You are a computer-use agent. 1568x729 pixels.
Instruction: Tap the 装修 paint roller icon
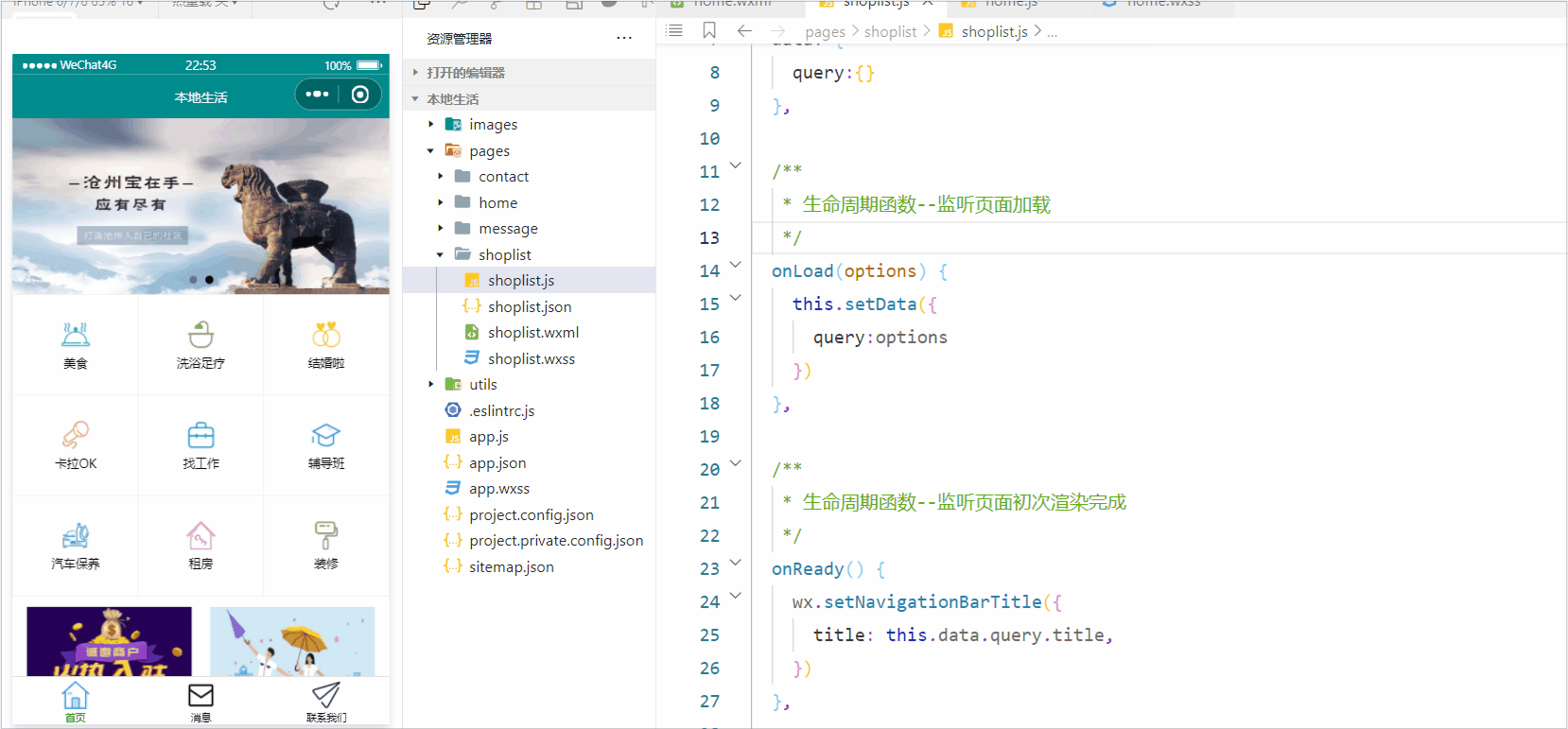click(x=326, y=535)
